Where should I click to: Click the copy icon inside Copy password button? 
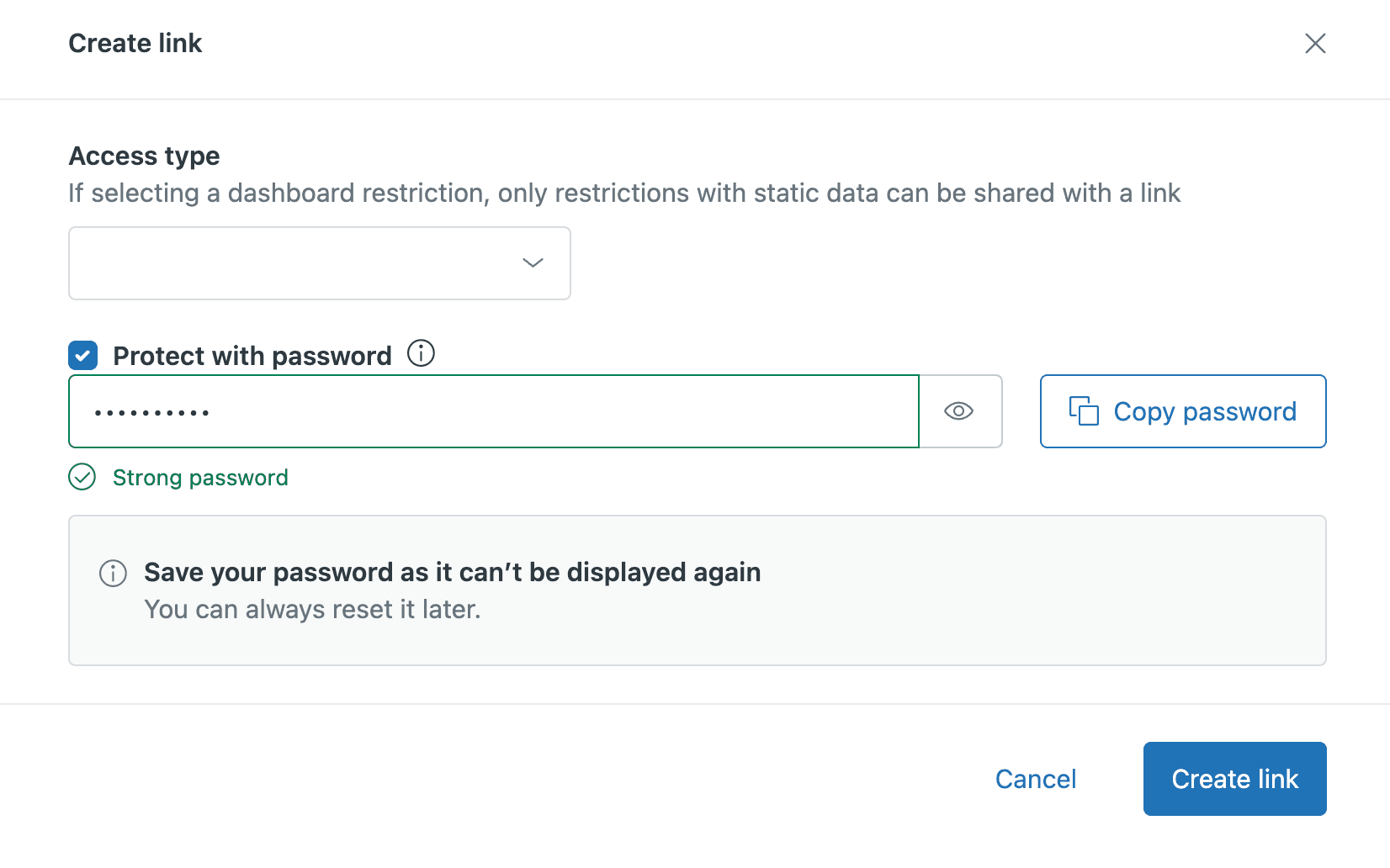click(1085, 411)
